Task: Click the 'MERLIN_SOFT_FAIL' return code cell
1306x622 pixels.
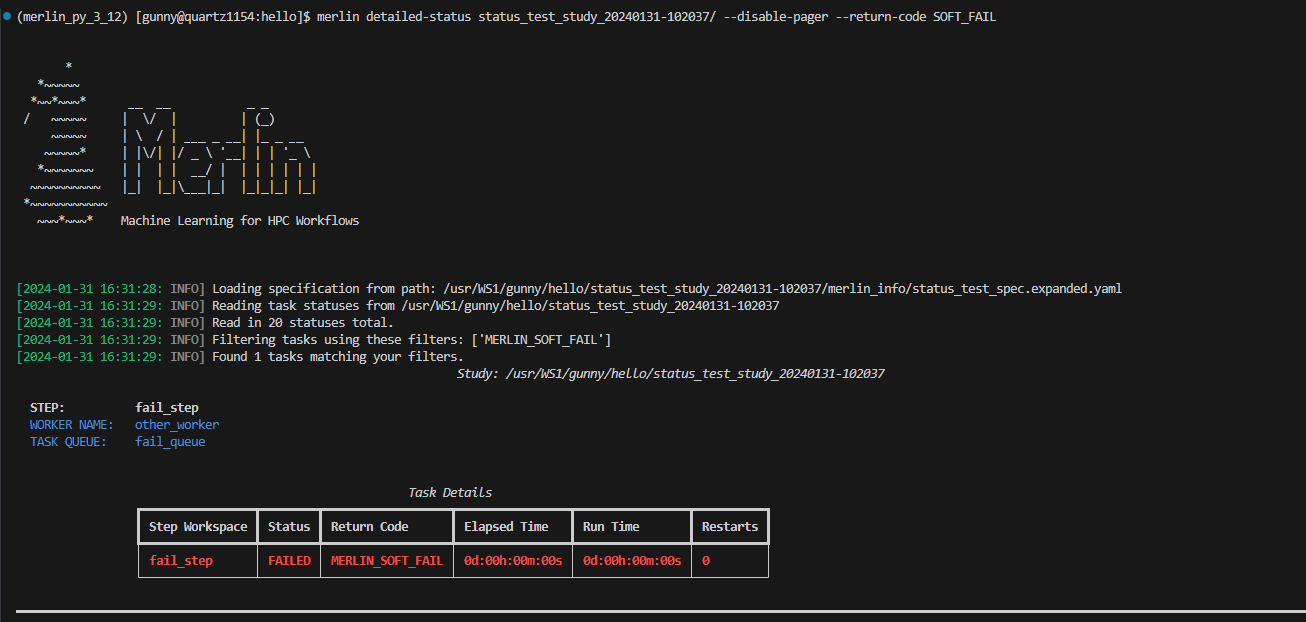Action: coord(387,561)
